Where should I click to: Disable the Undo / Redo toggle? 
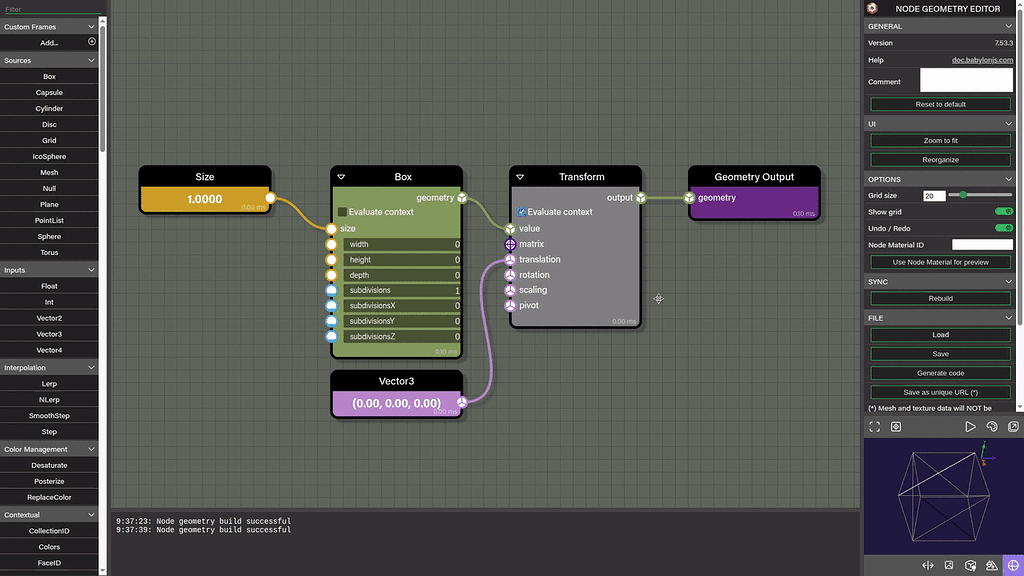pos(1003,228)
